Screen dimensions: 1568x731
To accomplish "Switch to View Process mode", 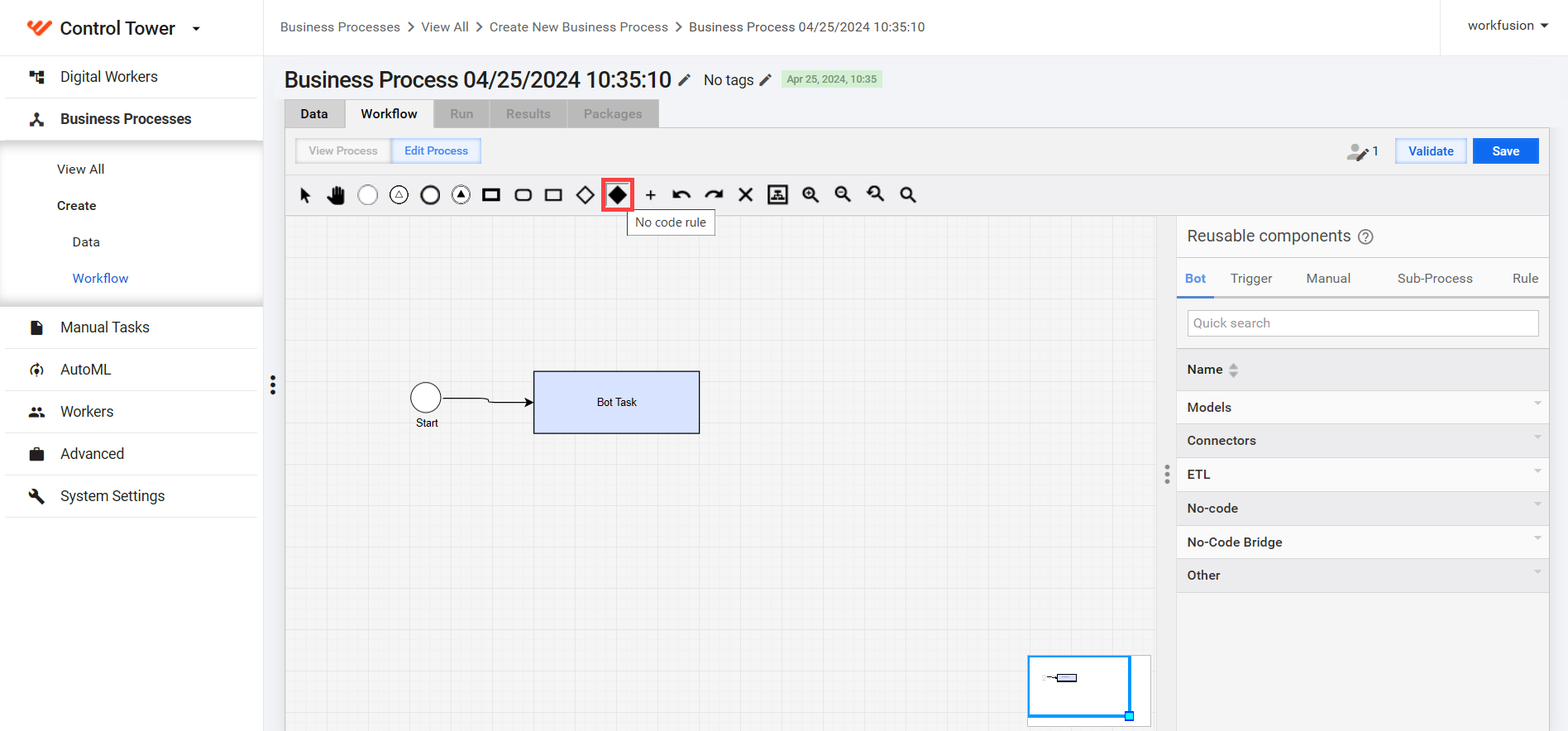I will pyautogui.click(x=343, y=151).
